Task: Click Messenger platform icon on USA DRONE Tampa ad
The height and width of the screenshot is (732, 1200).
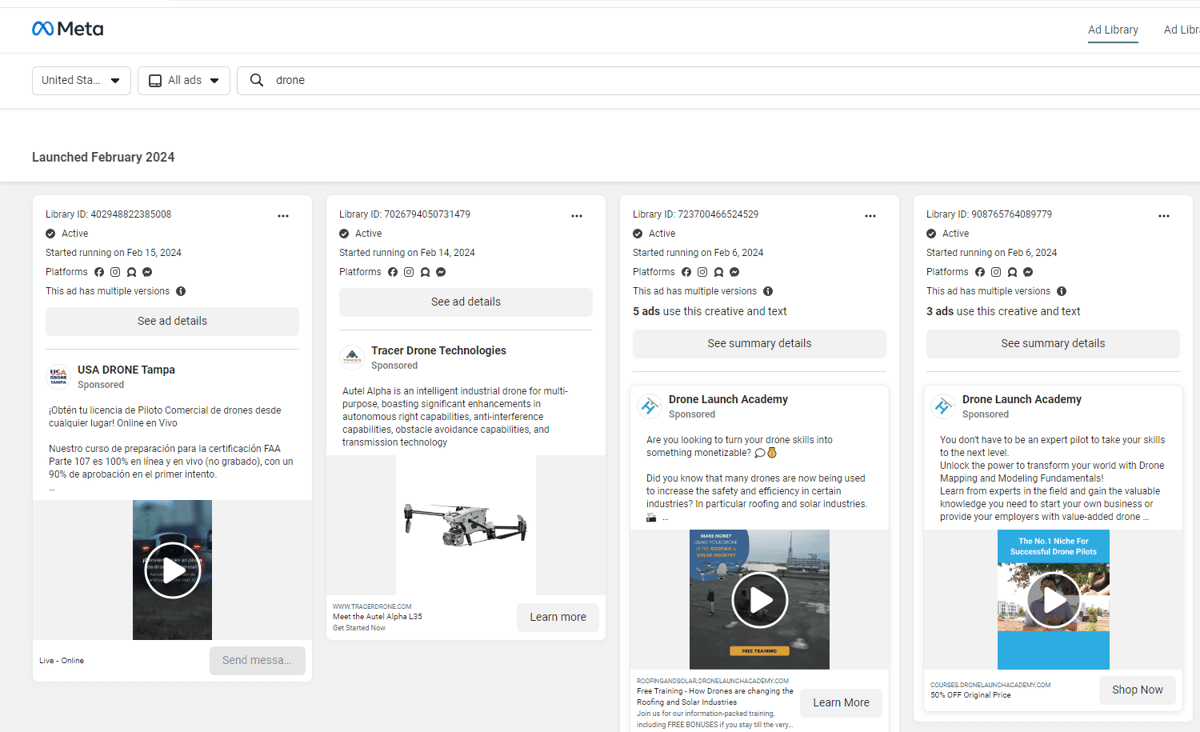Action: pos(147,272)
